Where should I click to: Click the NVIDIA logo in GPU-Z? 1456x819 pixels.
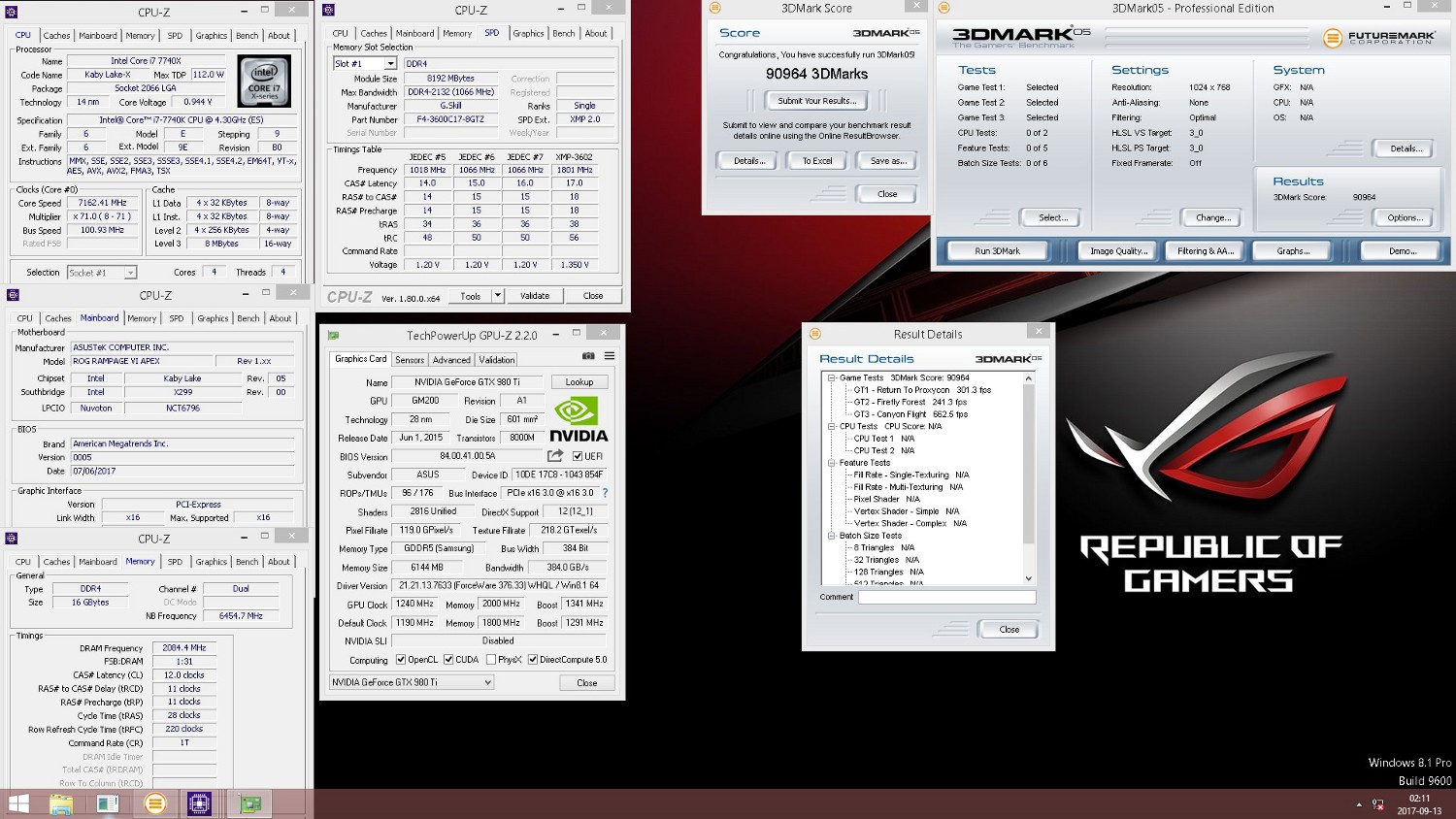(x=579, y=418)
